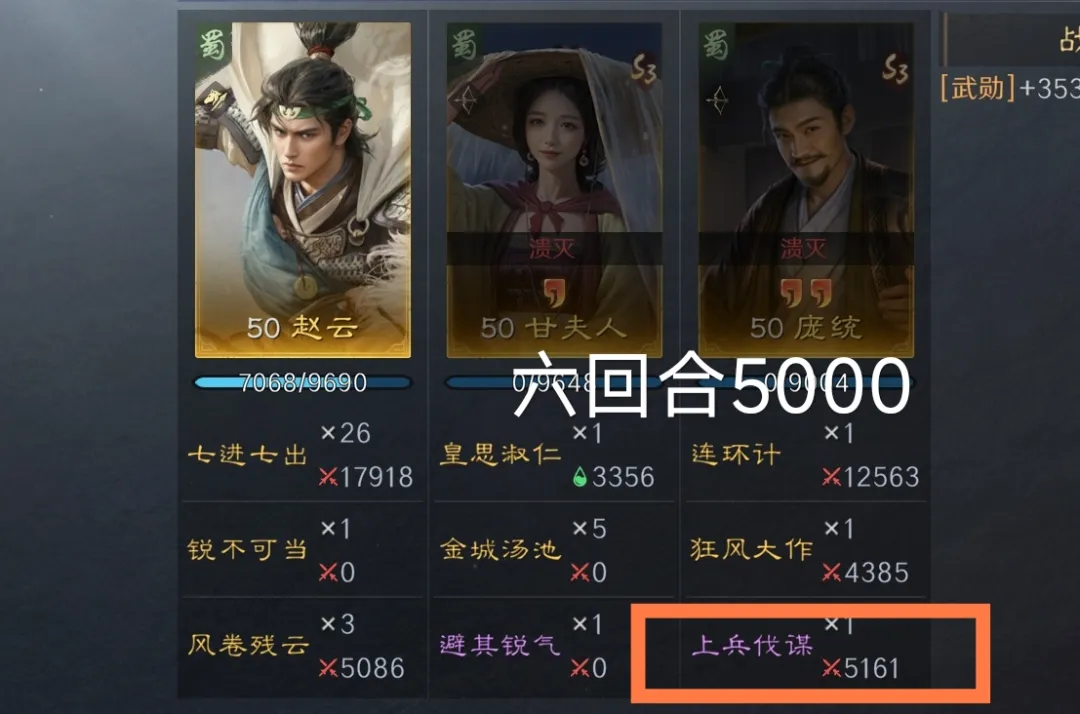
Task: Tap the 蜀 faction badge on 甘夫人 card
Action: 464,45
